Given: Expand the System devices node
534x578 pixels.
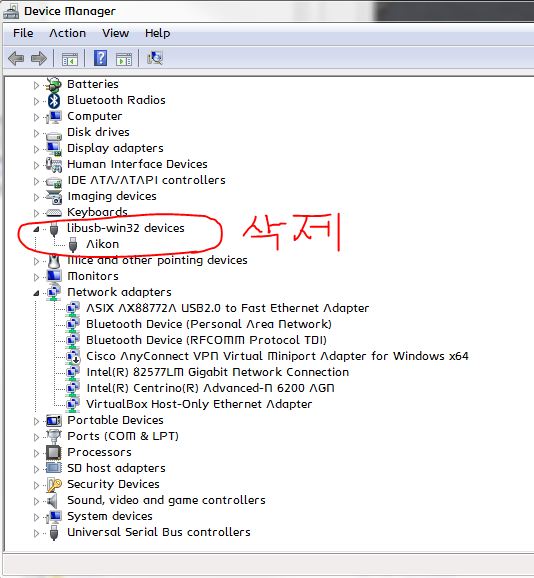Looking at the screenshot, I should tap(36, 517).
